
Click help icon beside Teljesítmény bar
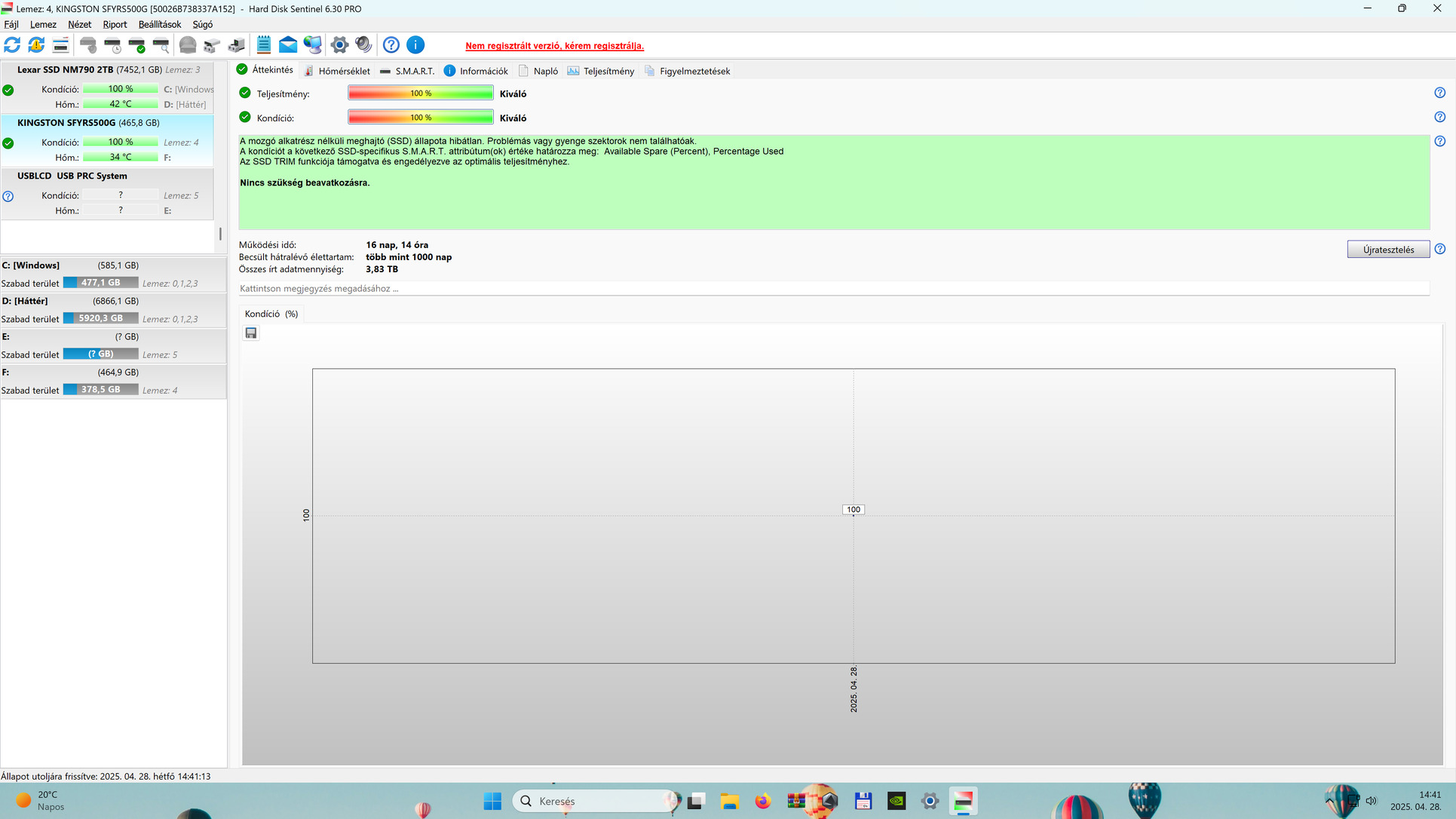tap(1439, 93)
